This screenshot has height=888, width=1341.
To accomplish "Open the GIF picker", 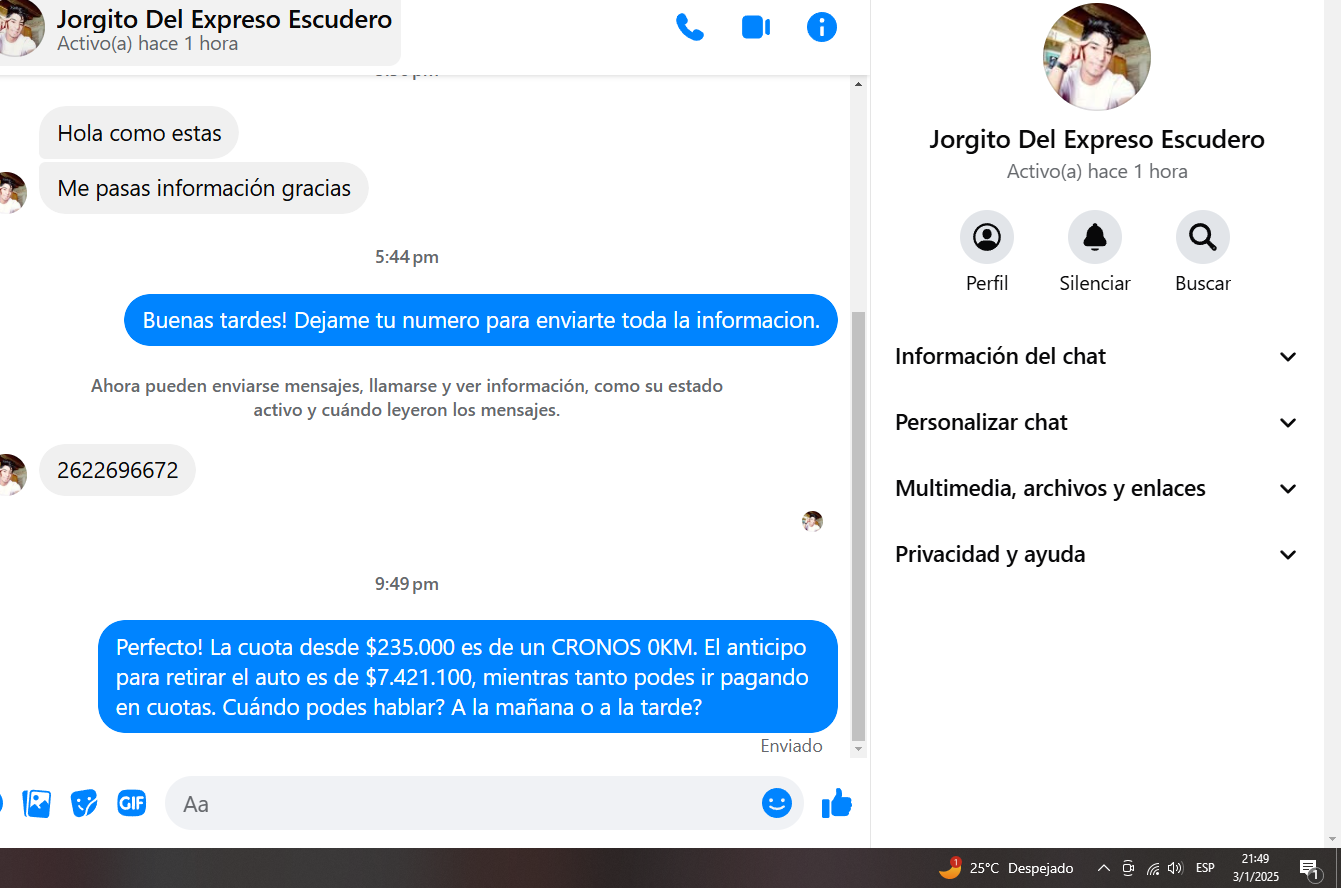I will pyautogui.click(x=131, y=803).
